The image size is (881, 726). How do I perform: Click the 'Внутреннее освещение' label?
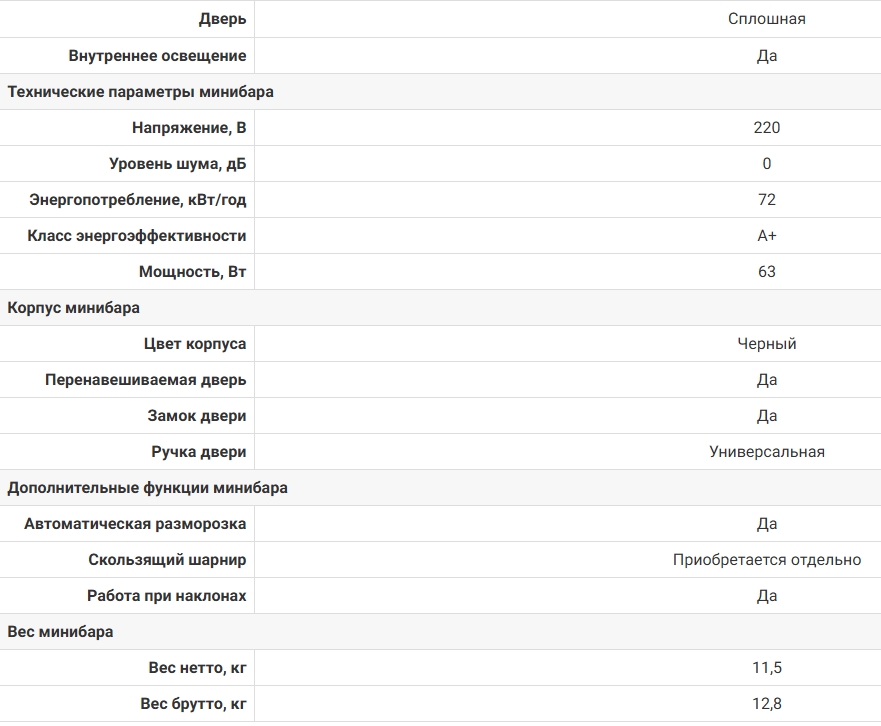pyautogui.click(x=157, y=56)
